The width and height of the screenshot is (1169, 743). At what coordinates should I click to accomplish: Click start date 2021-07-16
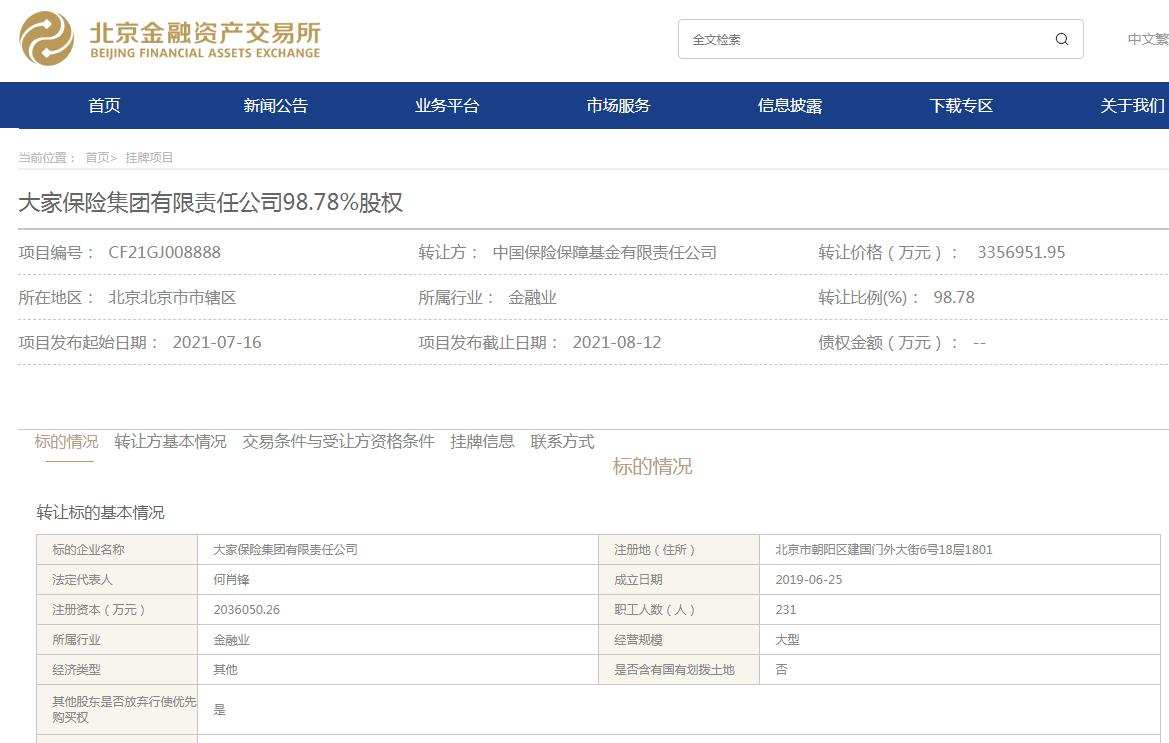[217, 342]
